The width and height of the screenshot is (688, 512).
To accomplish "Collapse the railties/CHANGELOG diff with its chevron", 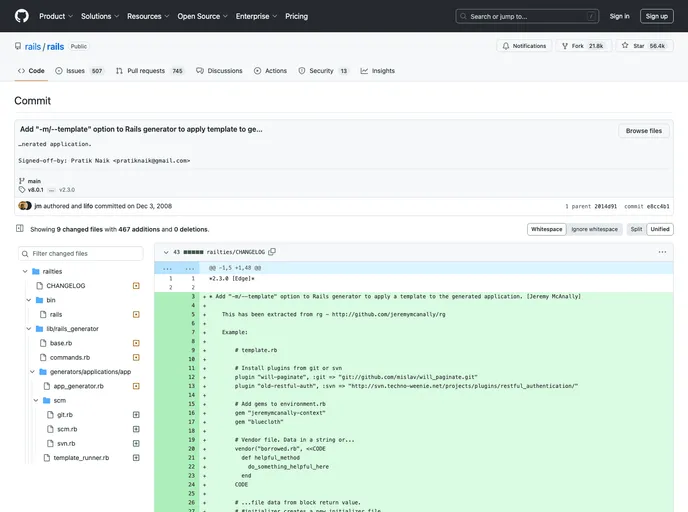I will (166, 252).
